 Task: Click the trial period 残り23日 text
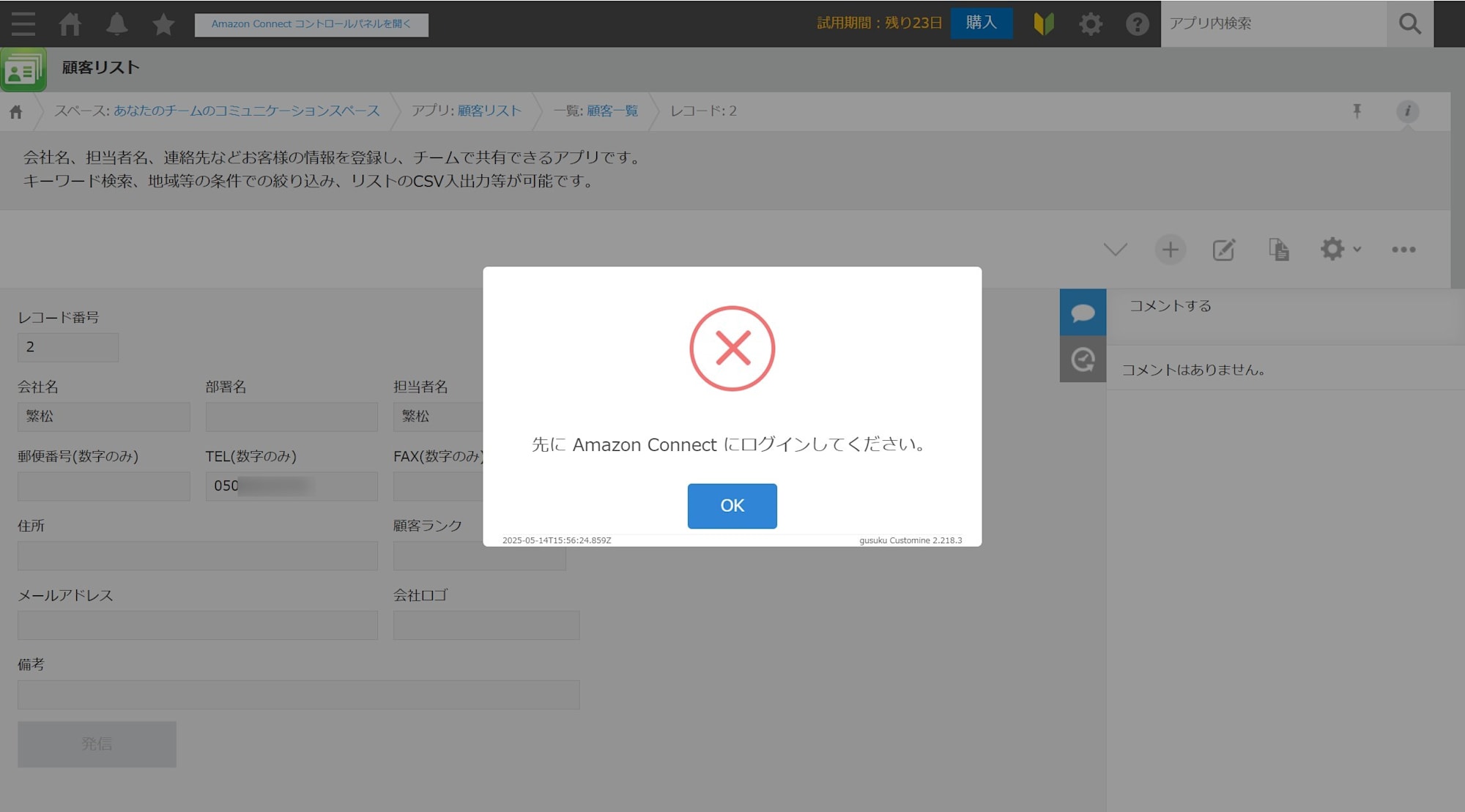879,23
